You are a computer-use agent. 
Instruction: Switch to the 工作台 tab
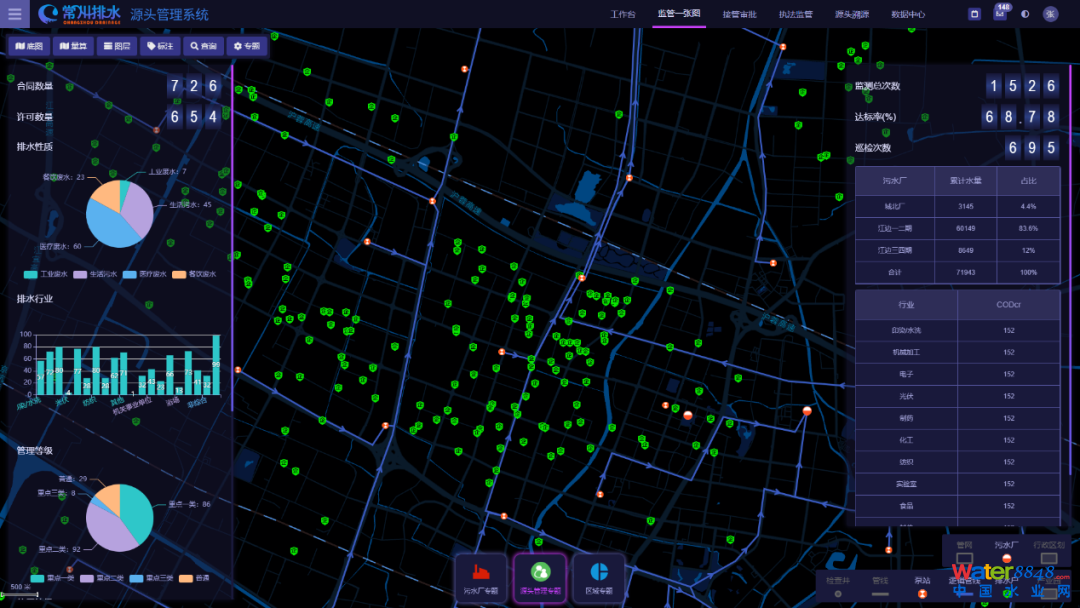coord(623,14)
